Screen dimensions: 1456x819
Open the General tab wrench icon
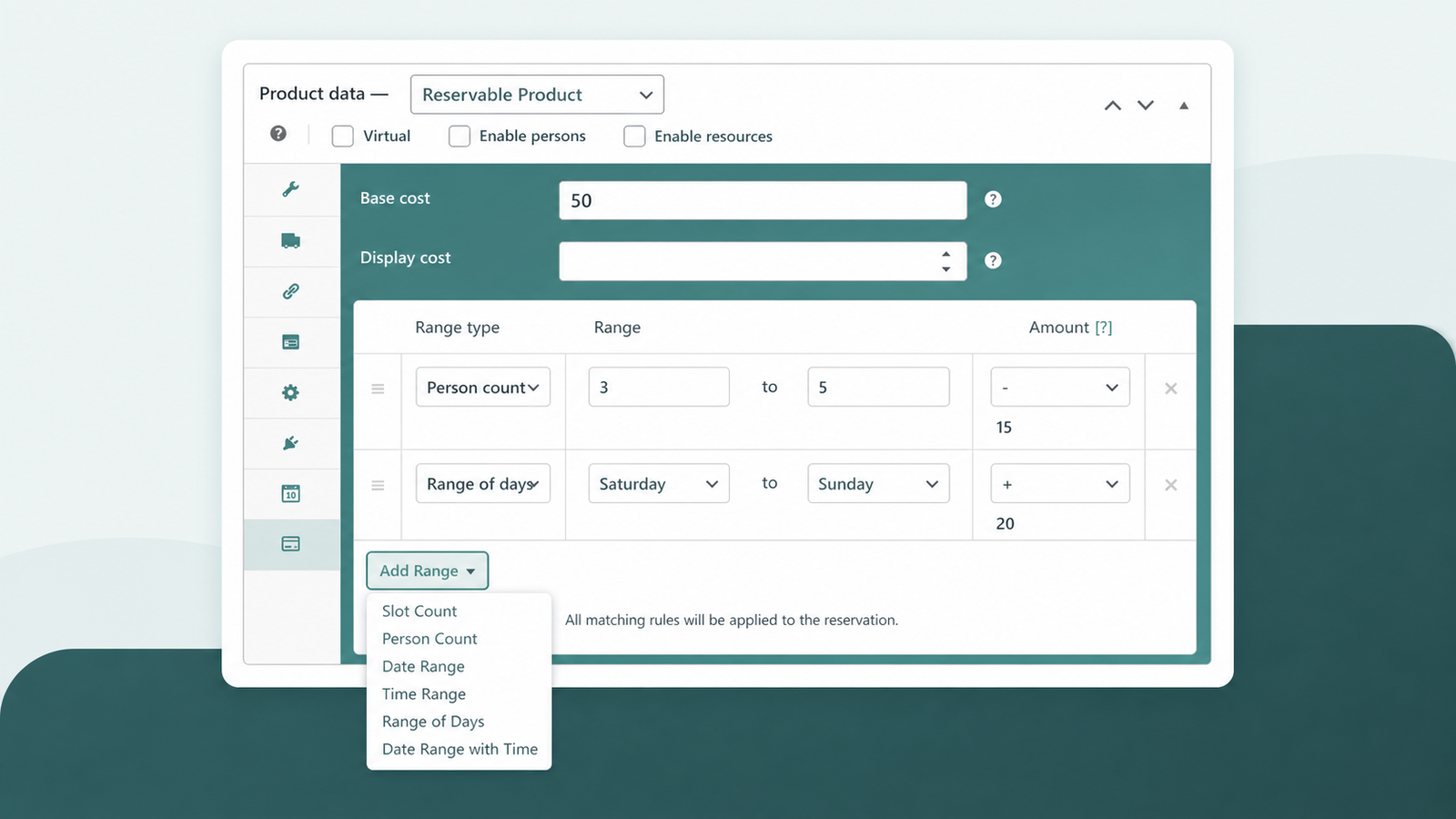click(x=290, y=189)
